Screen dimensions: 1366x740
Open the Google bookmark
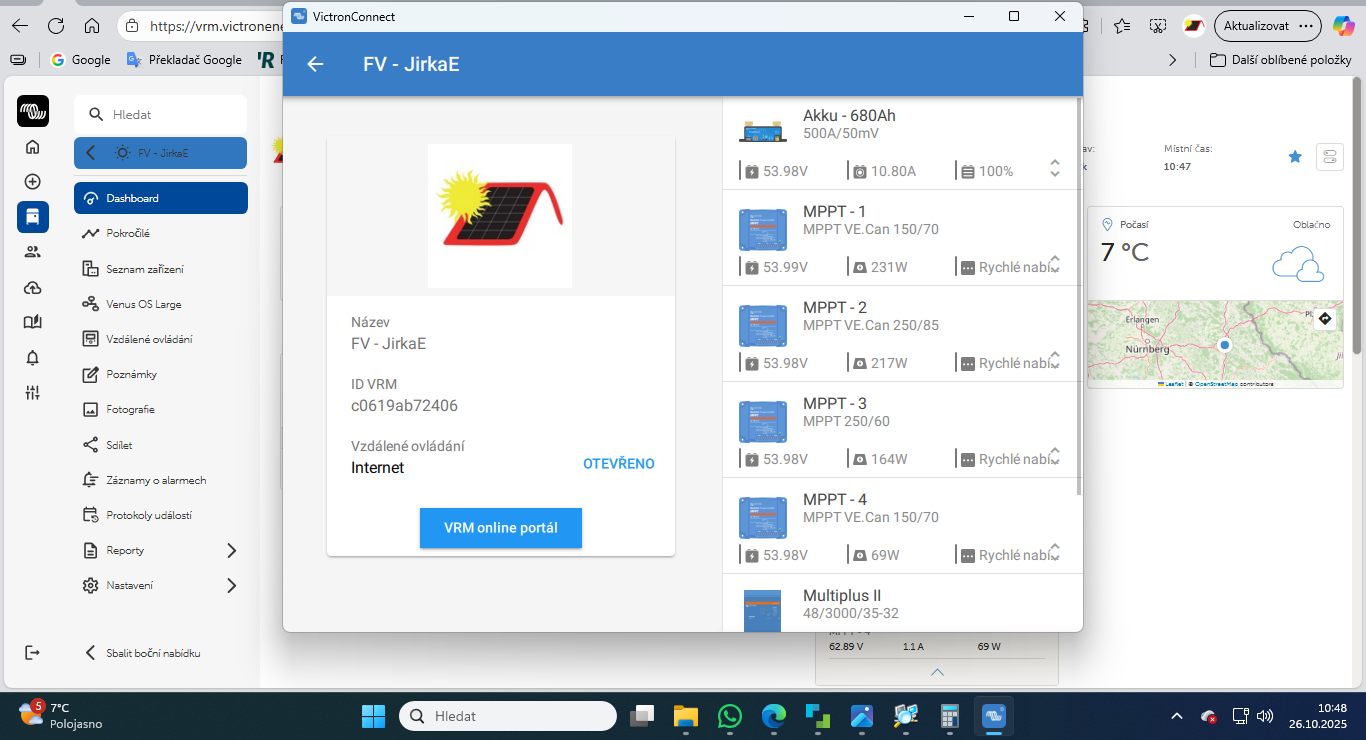pos(80,60)
